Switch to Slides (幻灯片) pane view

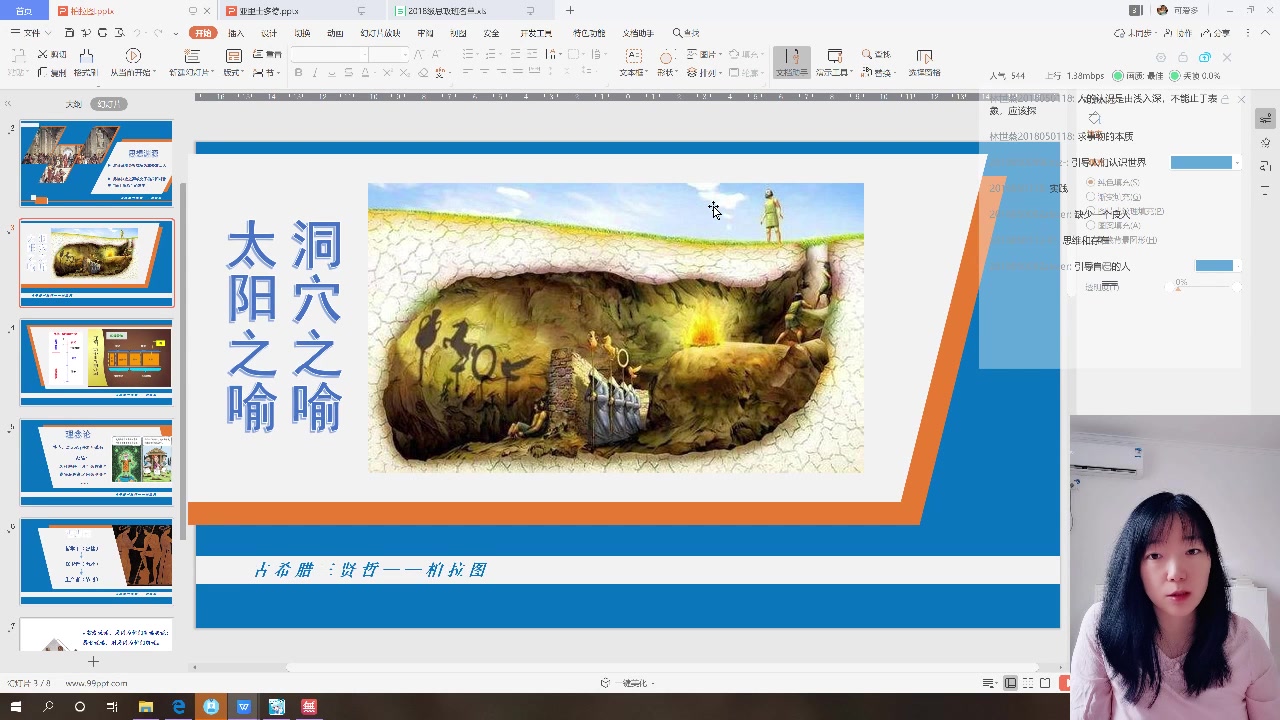click(108, 104)
